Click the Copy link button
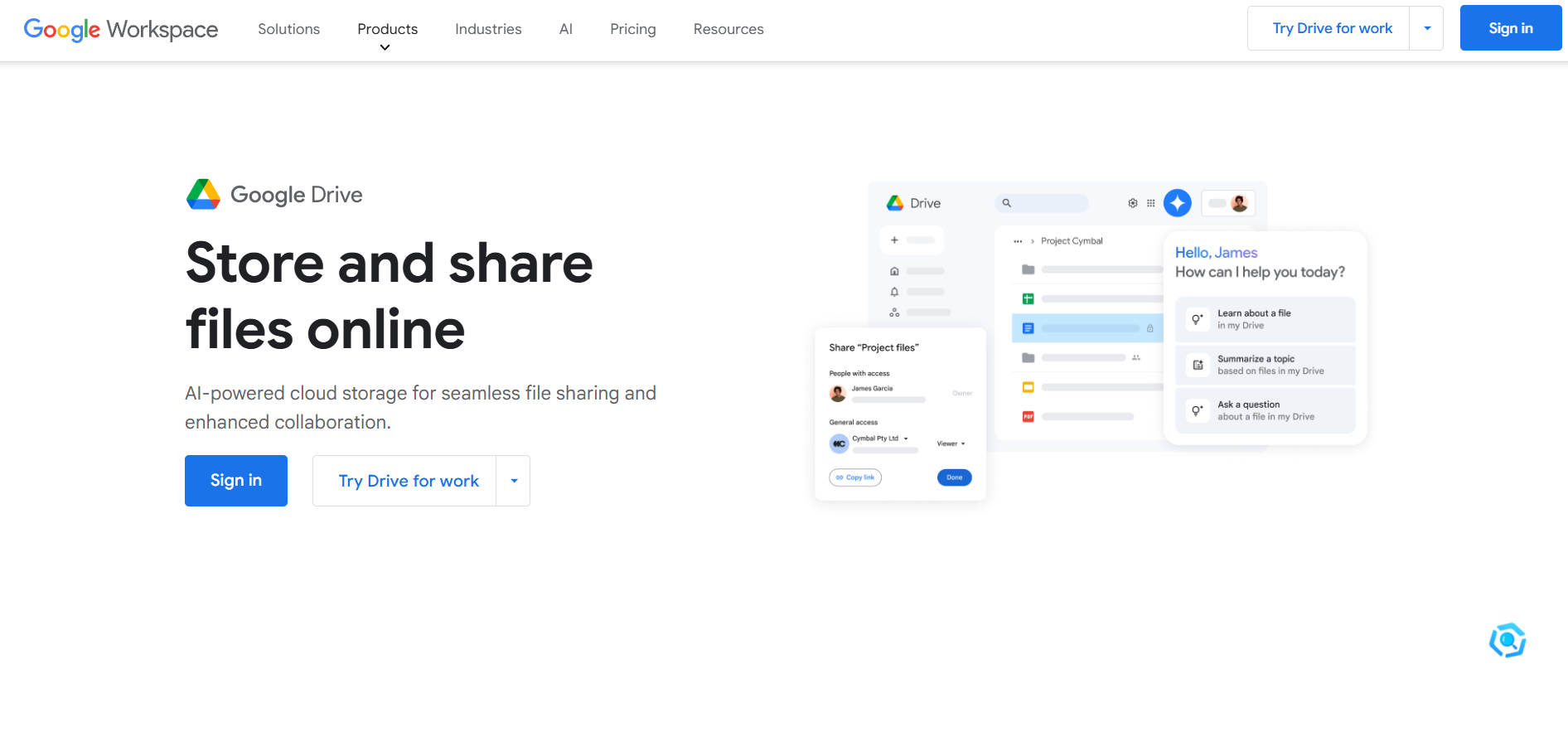The width and height of the screenshot is (1568, 751). tap(855, 477)
